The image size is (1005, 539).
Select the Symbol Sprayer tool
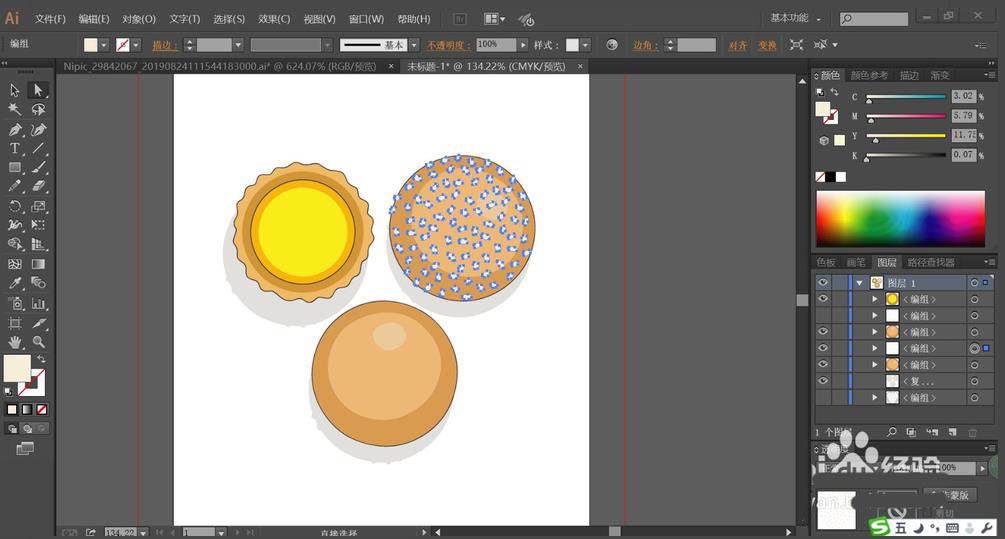15,304
